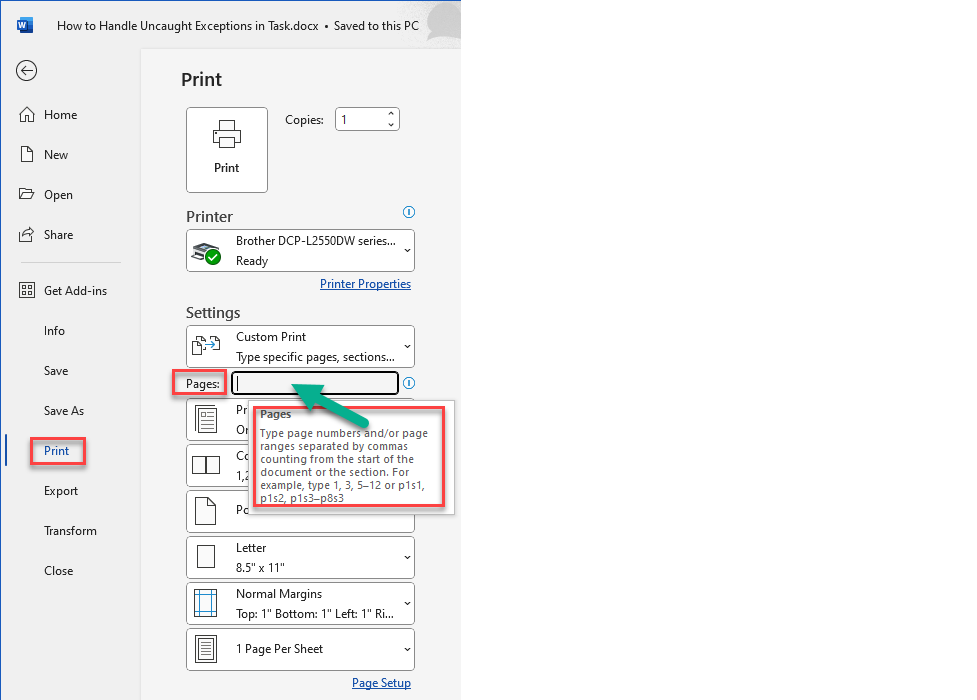Open the Page Setup link
This screenshot has height=700, width=977.
[381, 683]
